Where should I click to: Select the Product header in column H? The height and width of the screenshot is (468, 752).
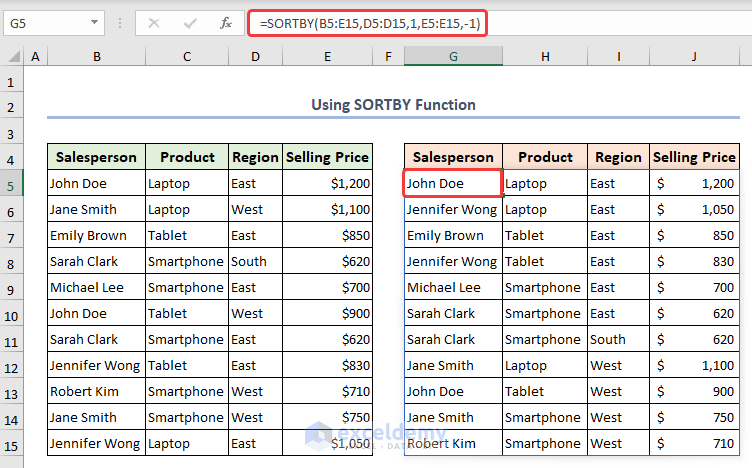click(545, 157)
